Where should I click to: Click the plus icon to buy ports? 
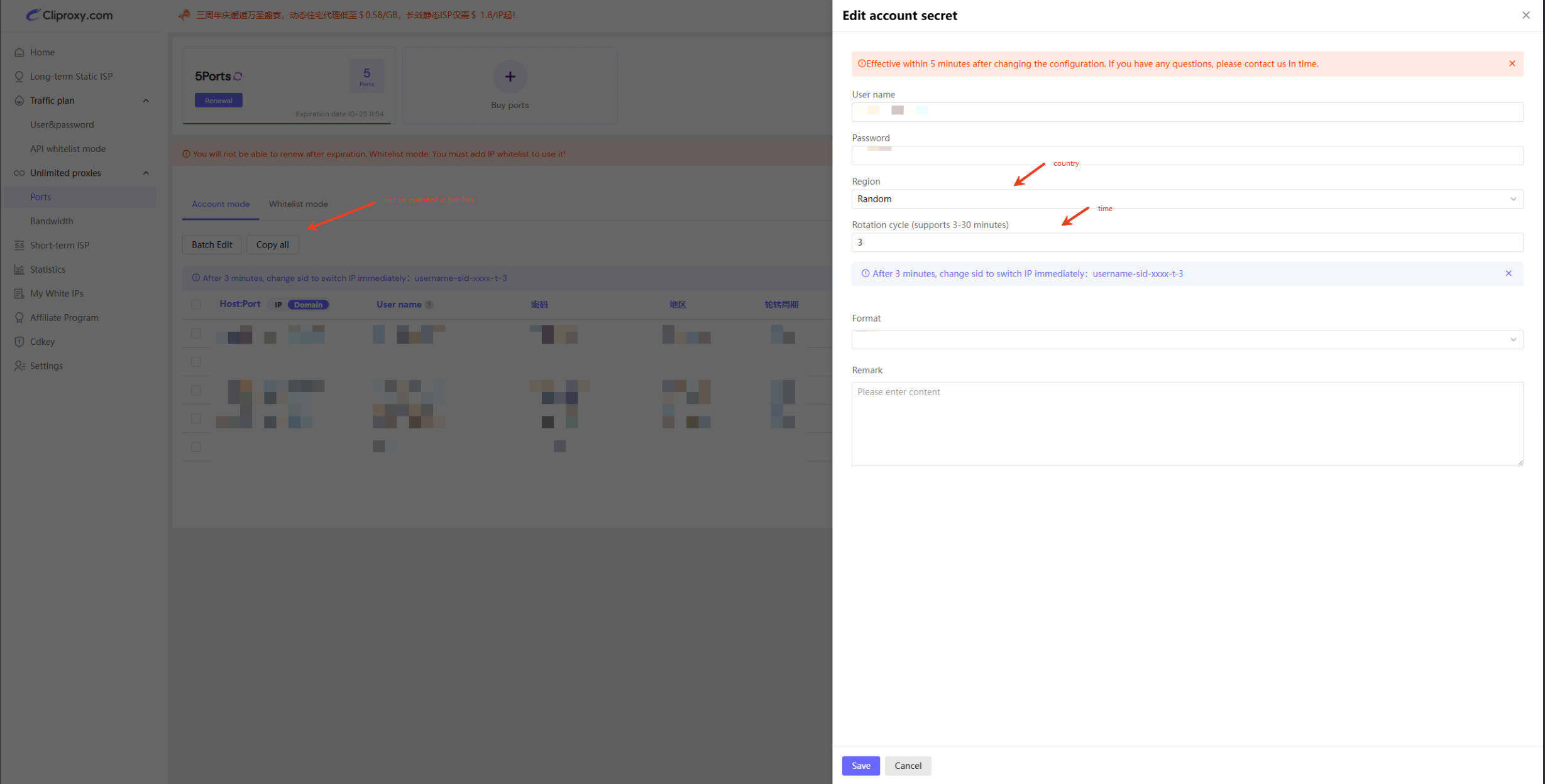tap(510, 77)
